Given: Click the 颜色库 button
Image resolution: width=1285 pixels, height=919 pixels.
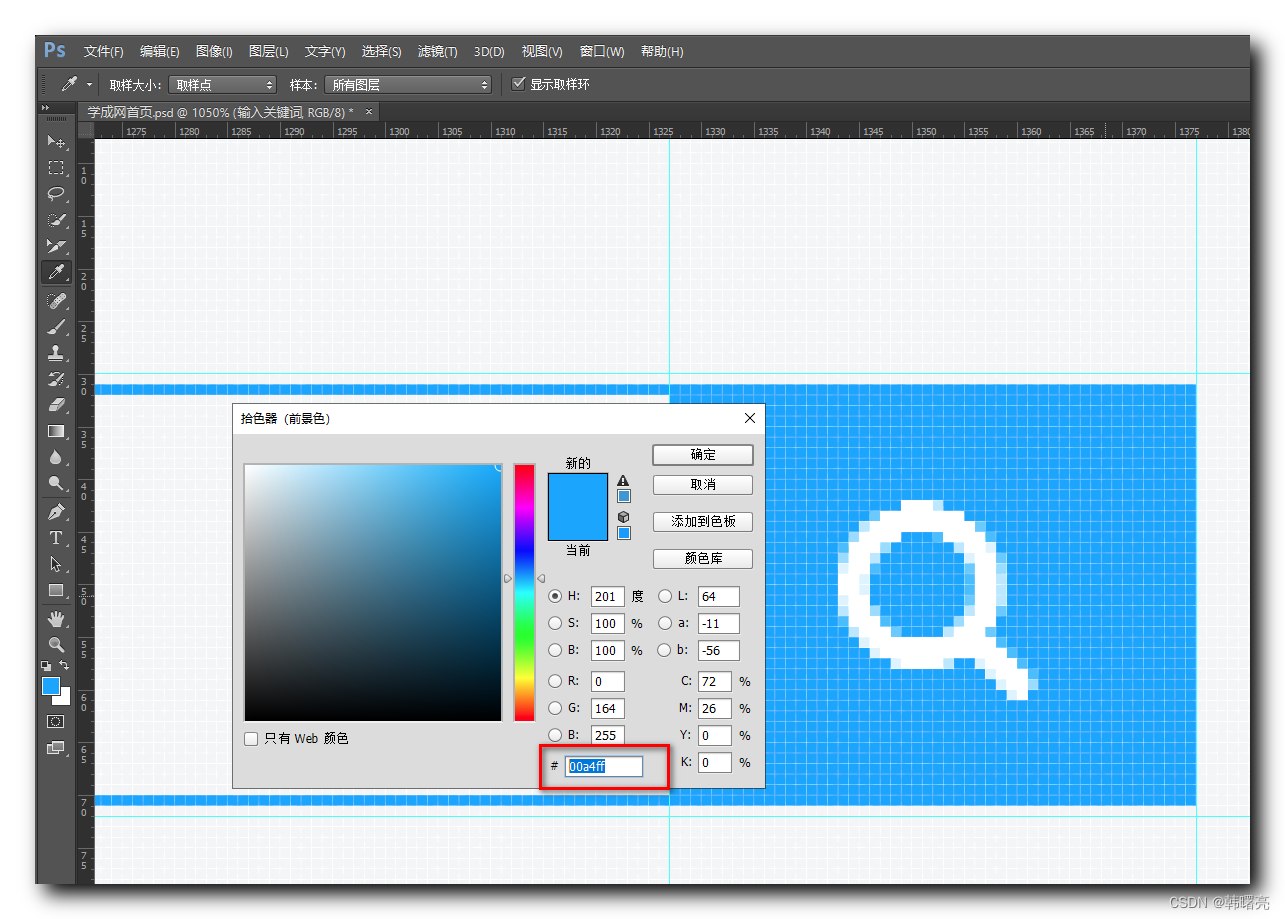Looking at the screenshot, I should [703, 559].
